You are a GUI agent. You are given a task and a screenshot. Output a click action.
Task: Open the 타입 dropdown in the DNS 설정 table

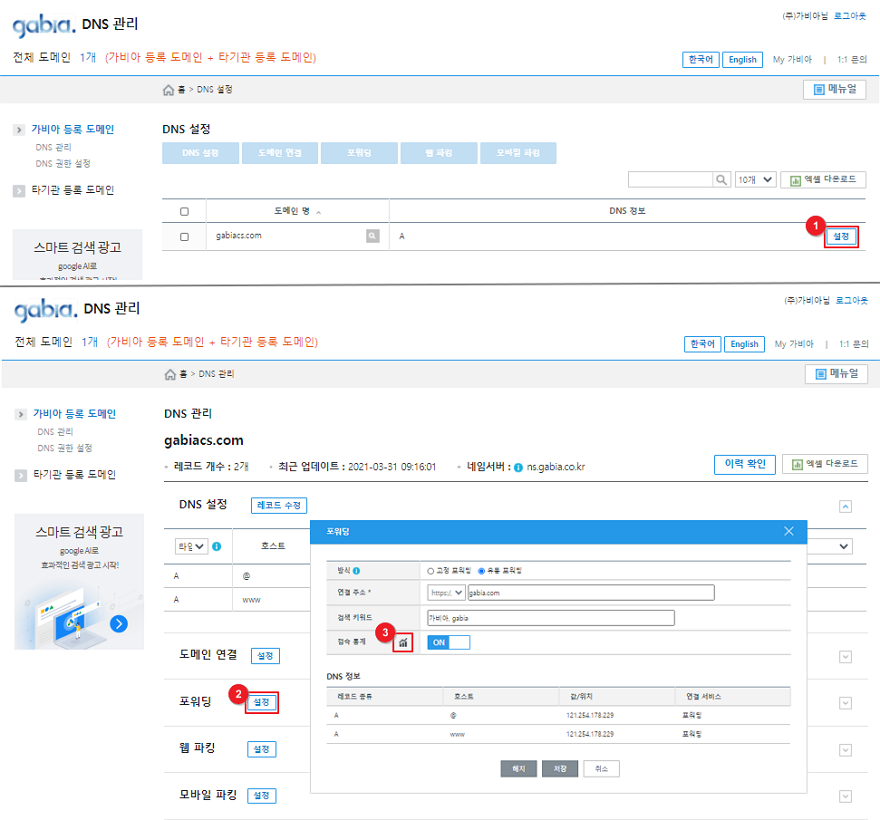tap(191, 547)
